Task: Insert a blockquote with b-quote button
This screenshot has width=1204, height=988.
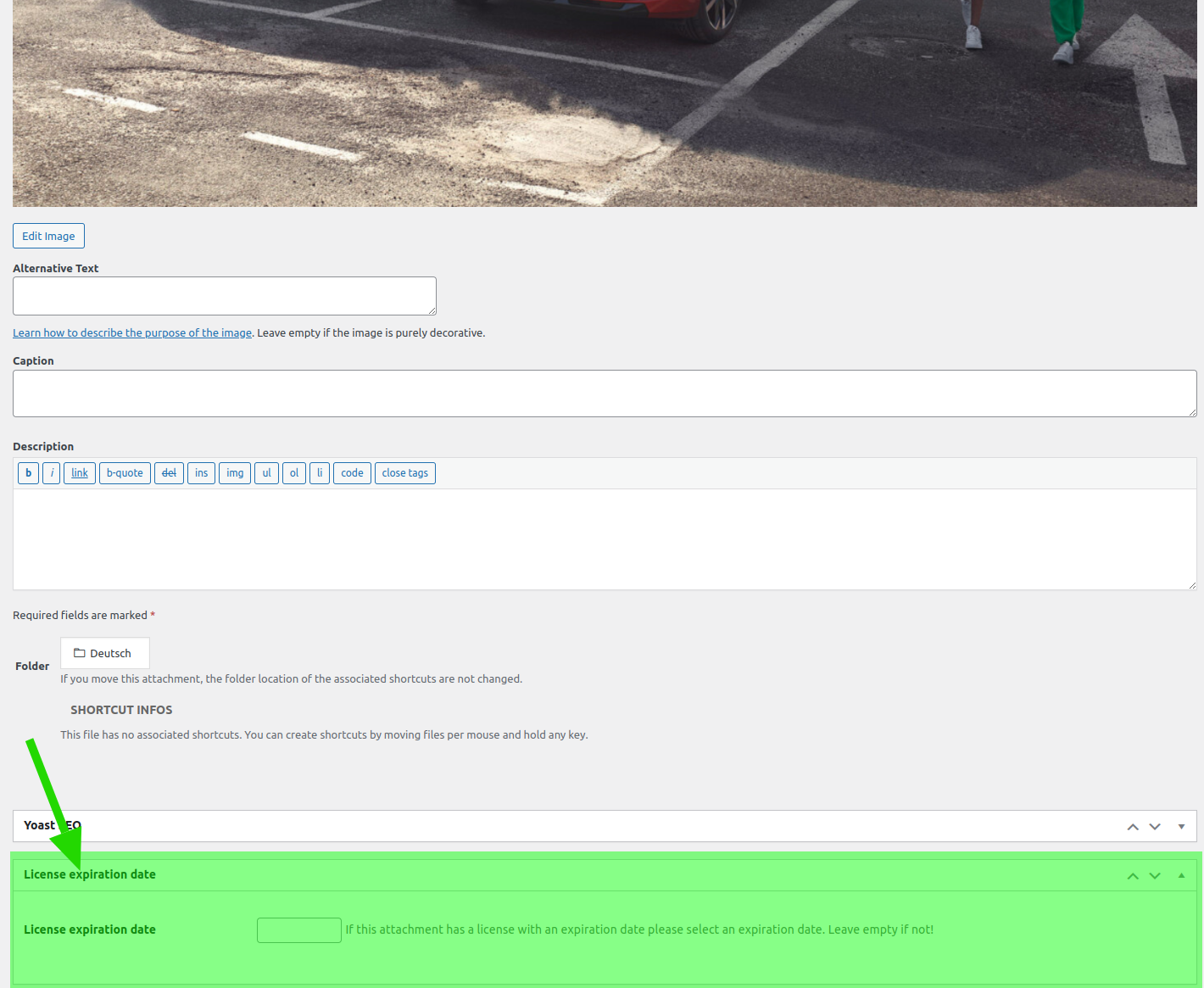Action: pyautogui.click(x=125, y=473)
